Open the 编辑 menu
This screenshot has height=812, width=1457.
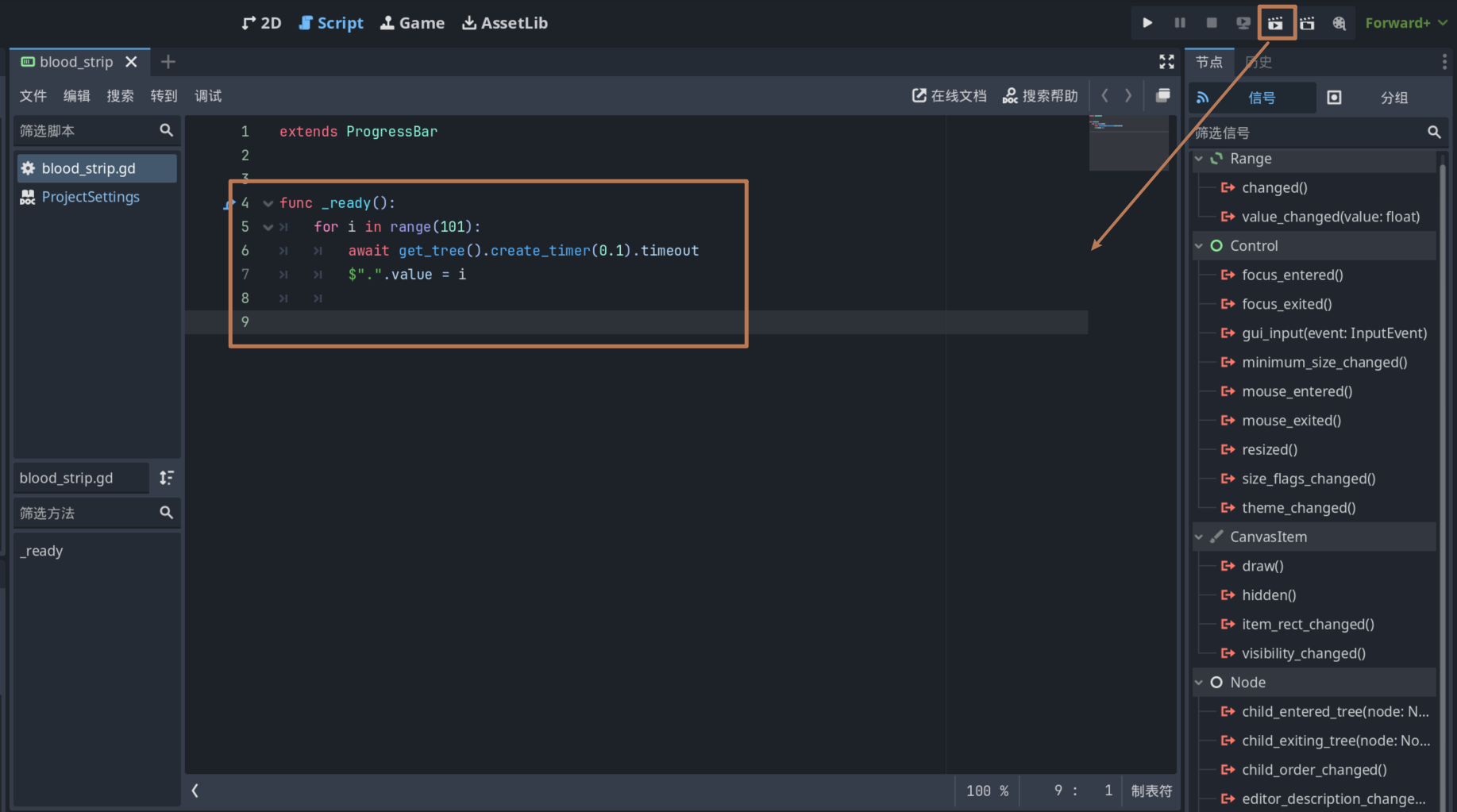coord(77,96)
